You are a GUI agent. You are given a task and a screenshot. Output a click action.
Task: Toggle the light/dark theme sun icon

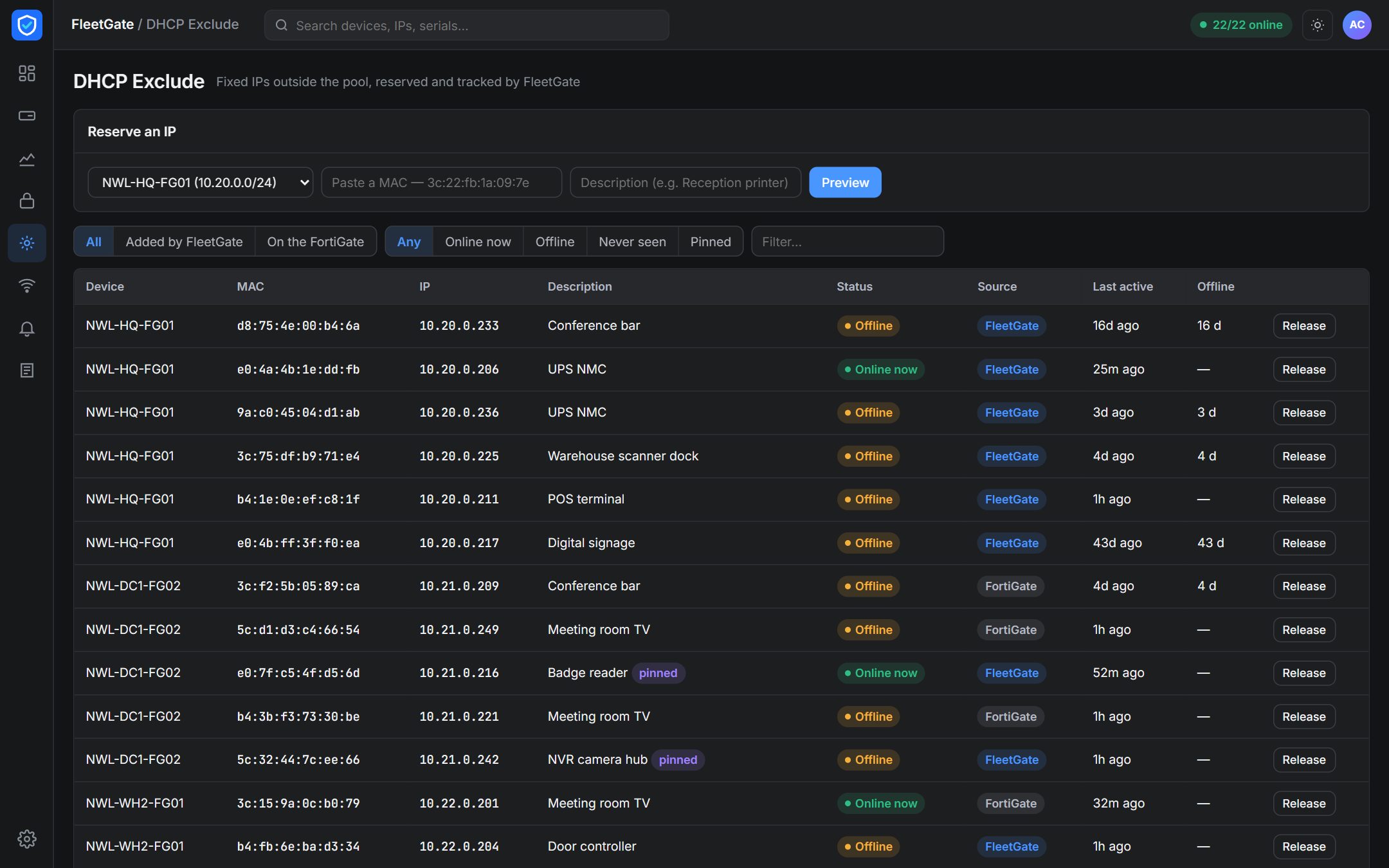(1318, 25)
